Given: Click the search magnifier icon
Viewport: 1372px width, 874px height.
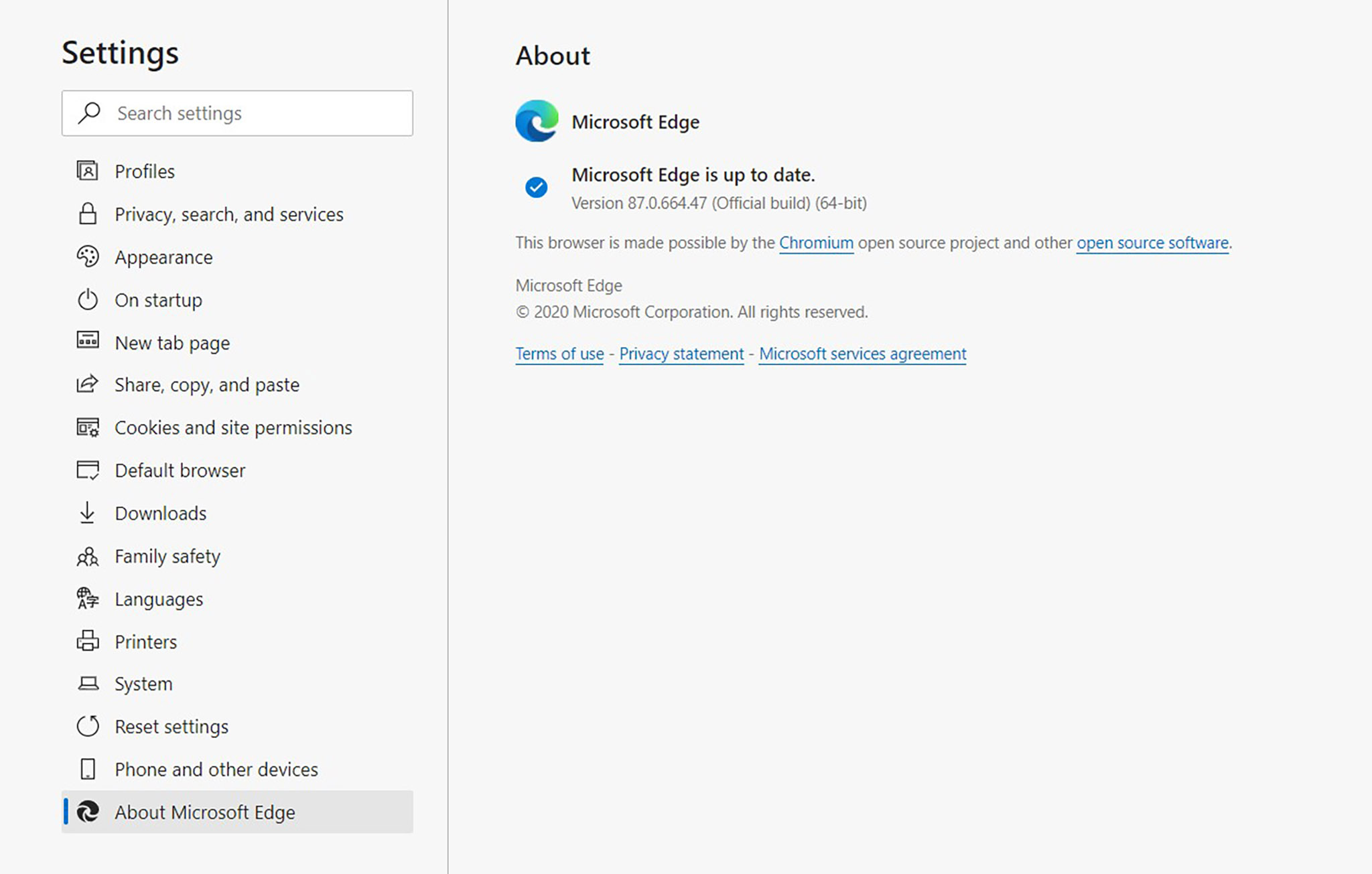Looking at the screenshot, I should point(89,113).
